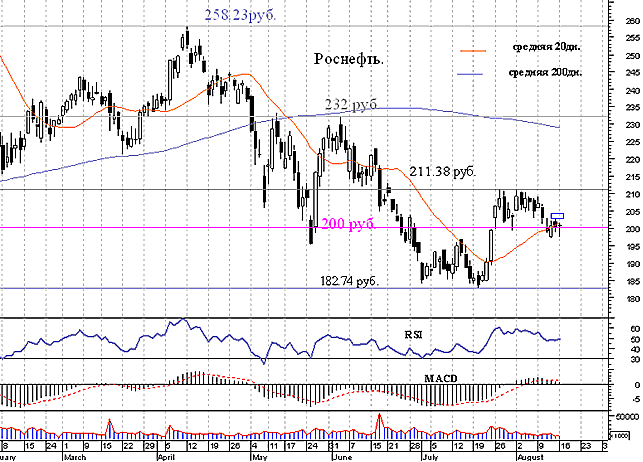Click the RSI indicator label
Image resolution: width=643 pixels, height=462 pixels.
coord(413,335)
